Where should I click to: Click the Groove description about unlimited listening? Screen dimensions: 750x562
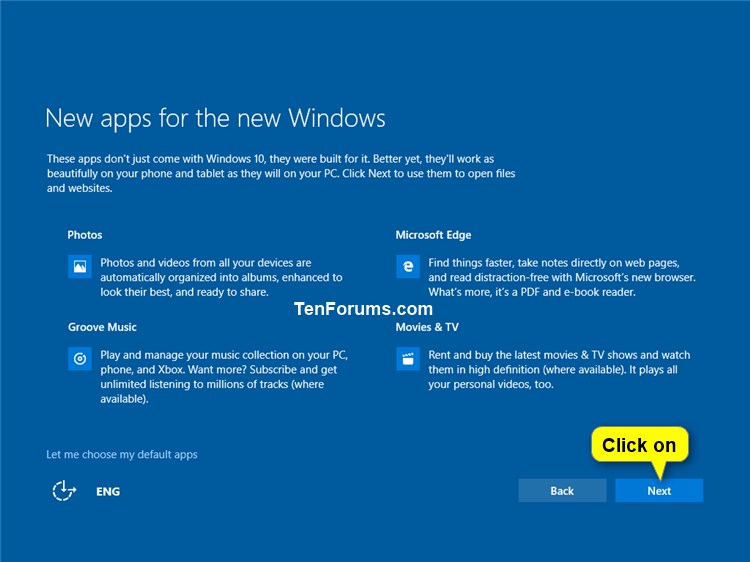(224, 377)
